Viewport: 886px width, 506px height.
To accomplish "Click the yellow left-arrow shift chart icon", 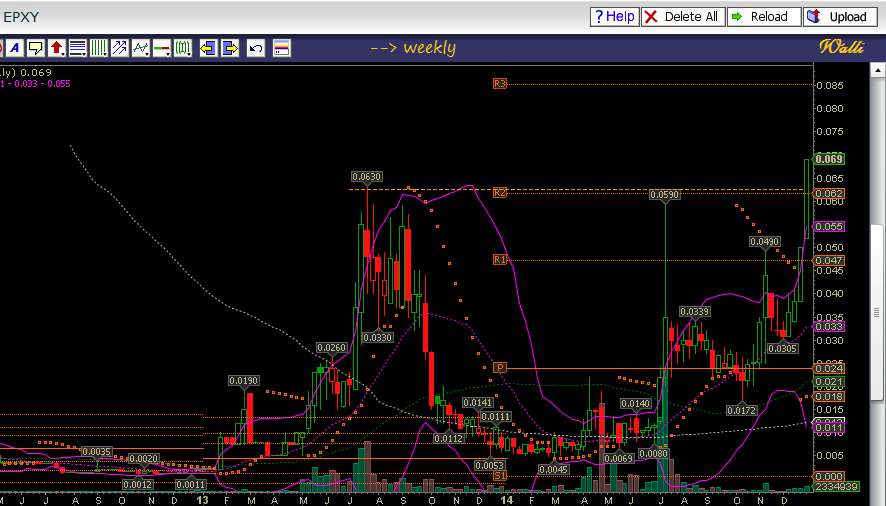I will (209, 48).
